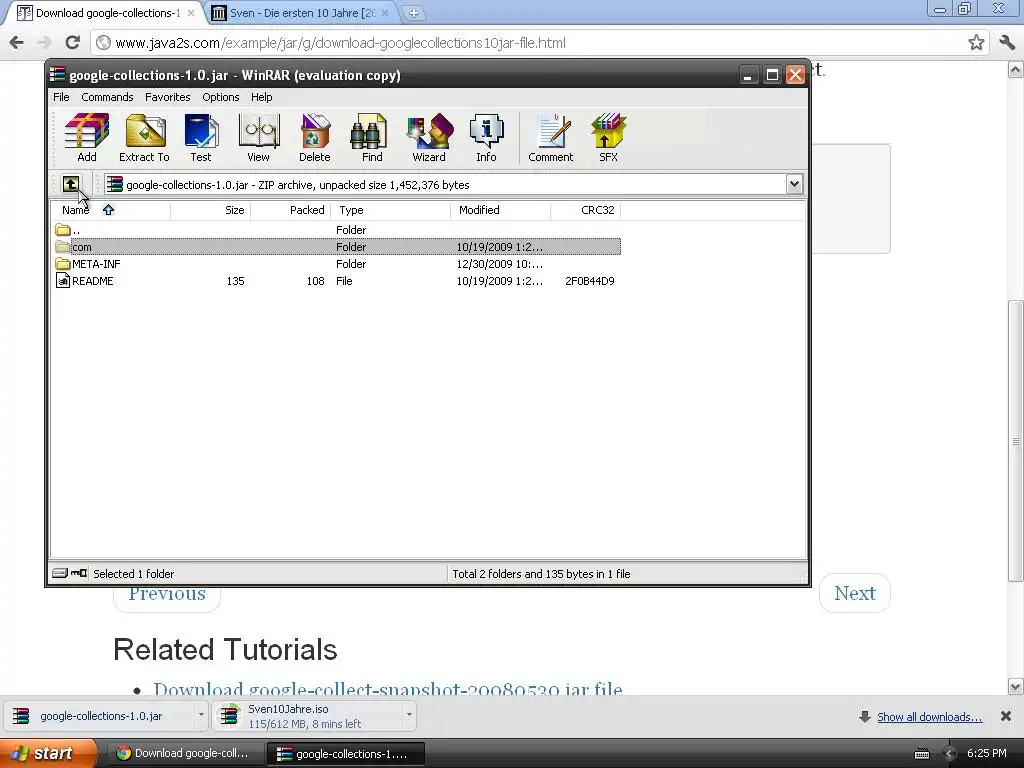Launch the Wizard tool

click(x=429, y=138)
